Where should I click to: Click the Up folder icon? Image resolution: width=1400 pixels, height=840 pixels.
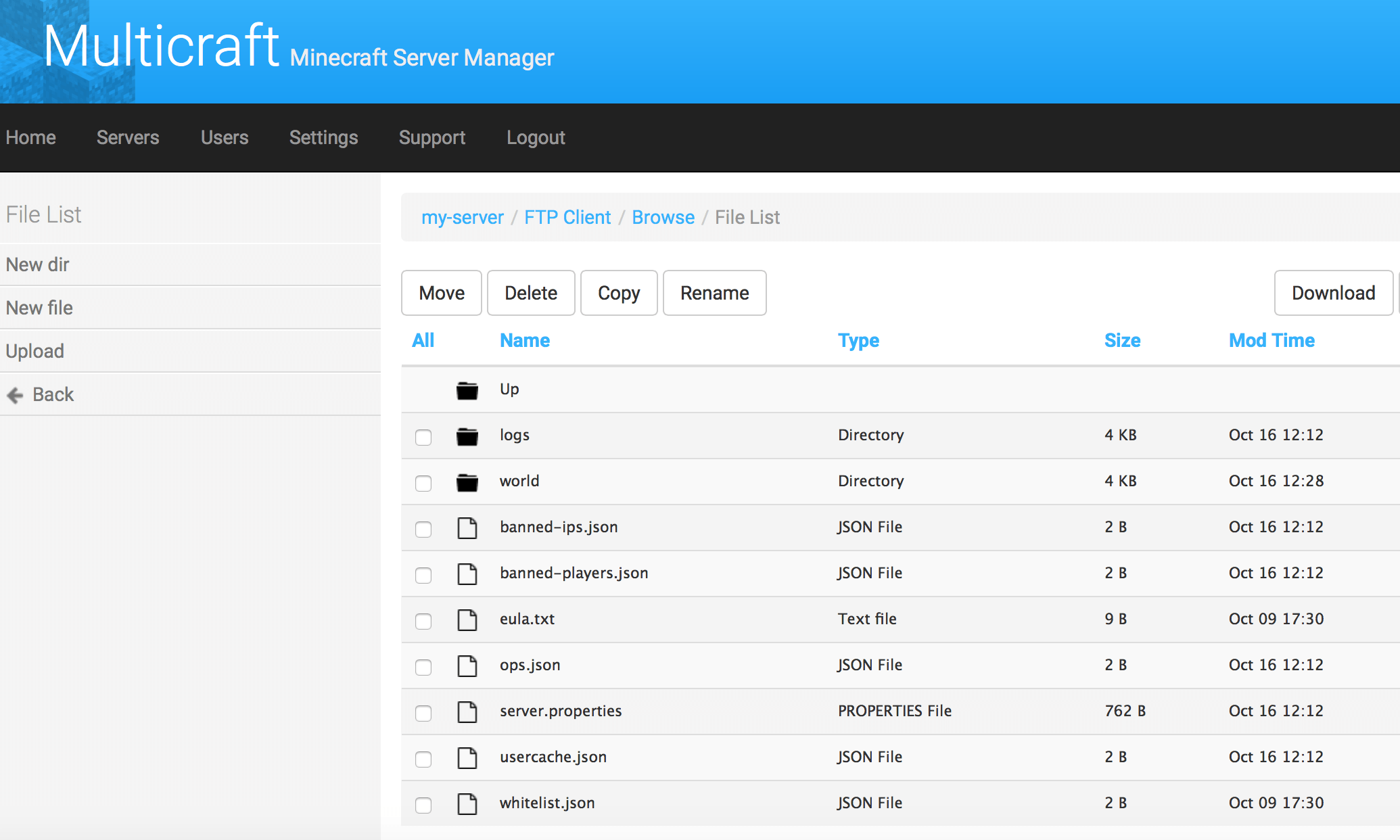point(467,390)
